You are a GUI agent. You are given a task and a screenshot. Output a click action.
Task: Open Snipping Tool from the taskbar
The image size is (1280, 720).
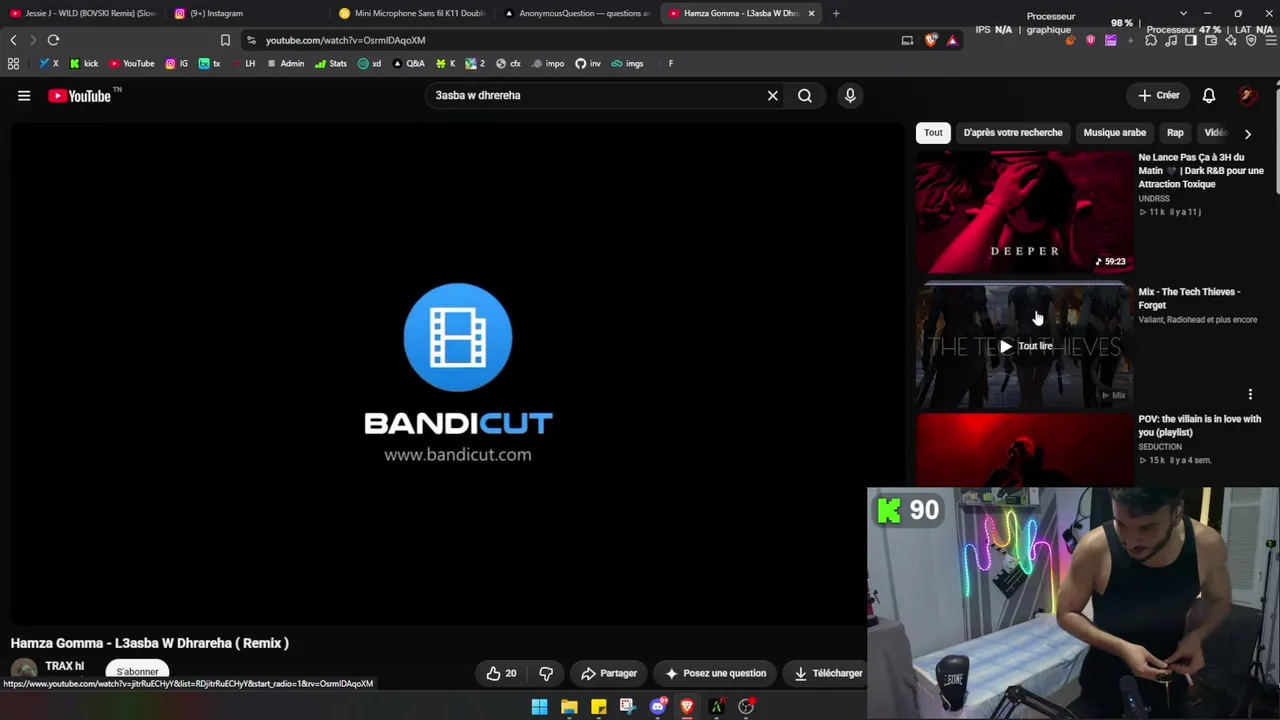pos(627,707)
